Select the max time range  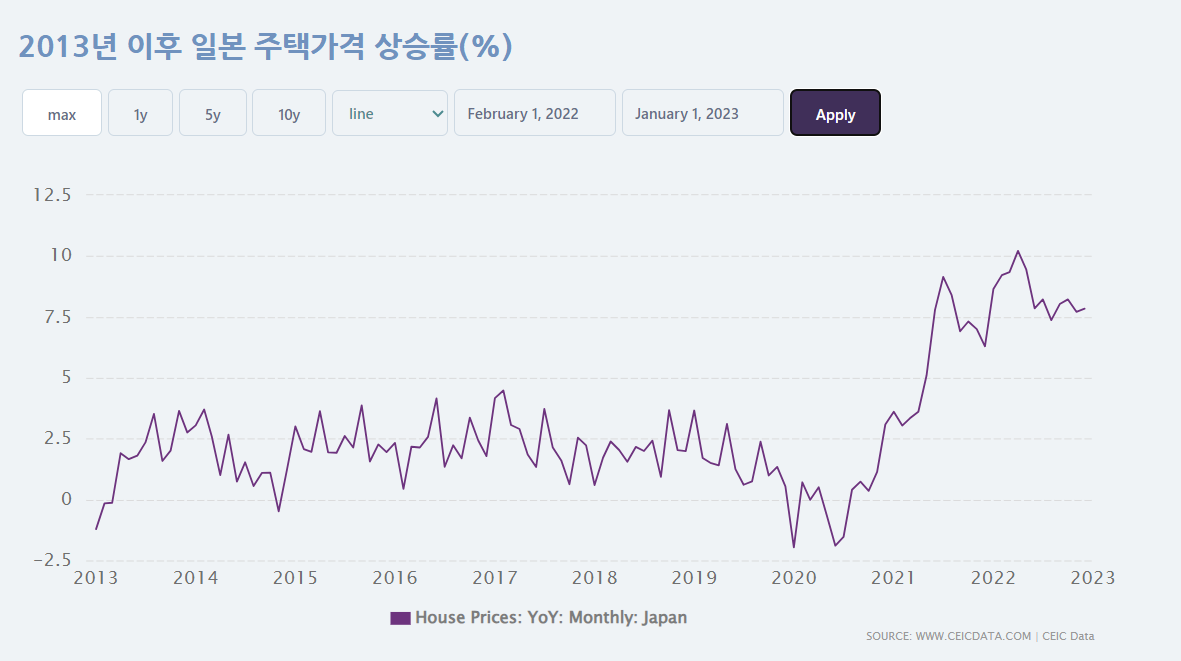tap(61, 112)
